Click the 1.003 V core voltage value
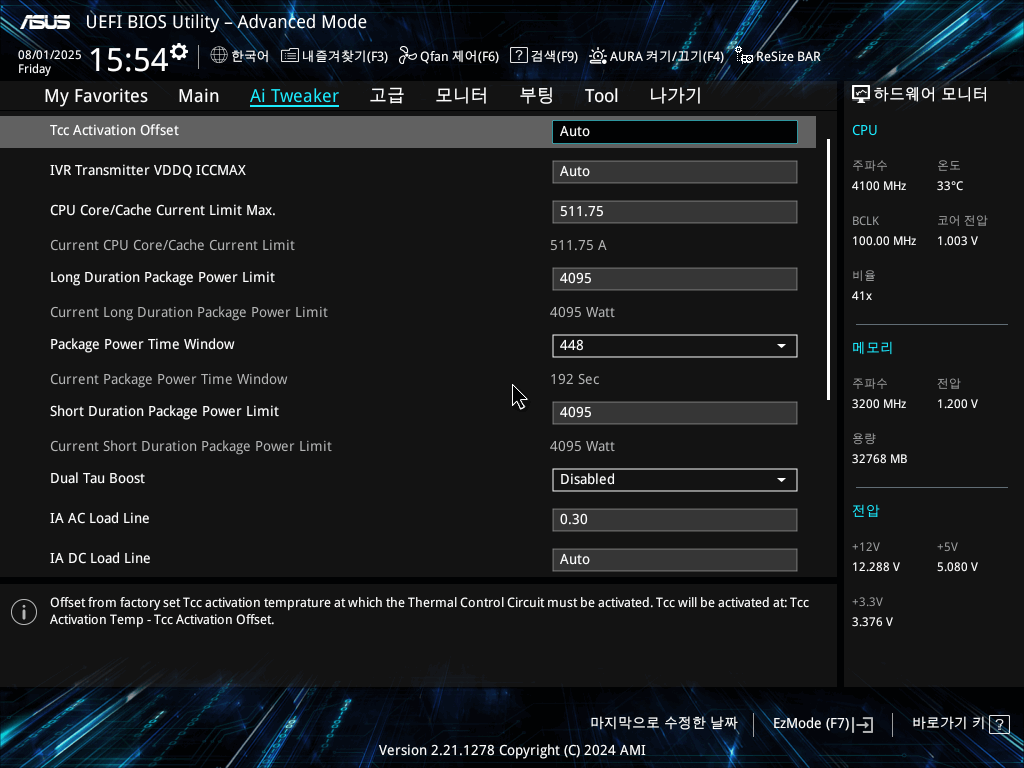This screenshot has height=768, width=1024. pyautogui.click(x=957, y=241)
